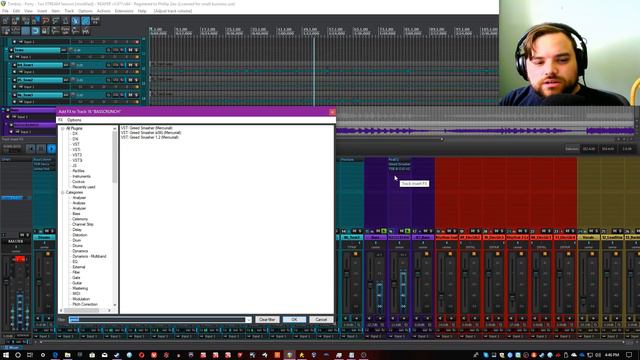
Task: Confirm with the OK button
Action: point(294,320)
